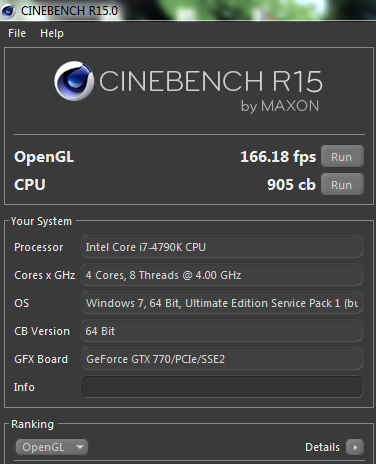Image resolution: width=376 pixels, height=464 pixels.
Task: Select the Processor field showing i7-4790K
Action: pos(222,247)
